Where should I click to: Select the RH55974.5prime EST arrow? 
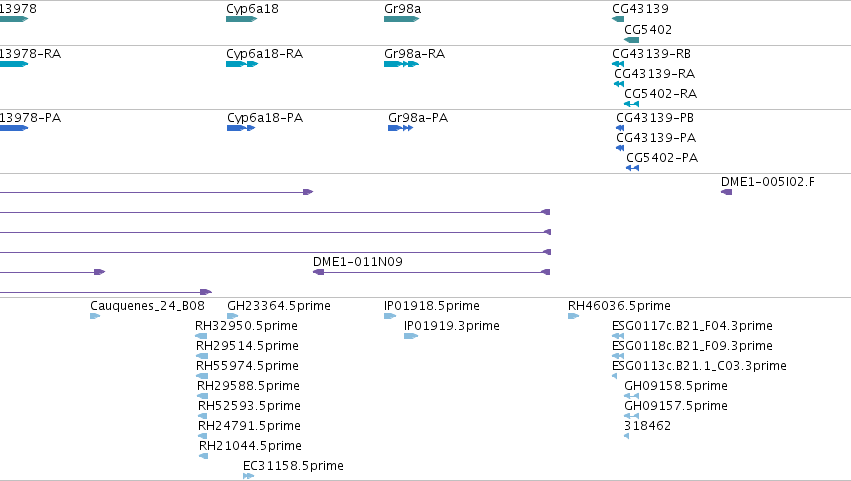click(202, 376)
